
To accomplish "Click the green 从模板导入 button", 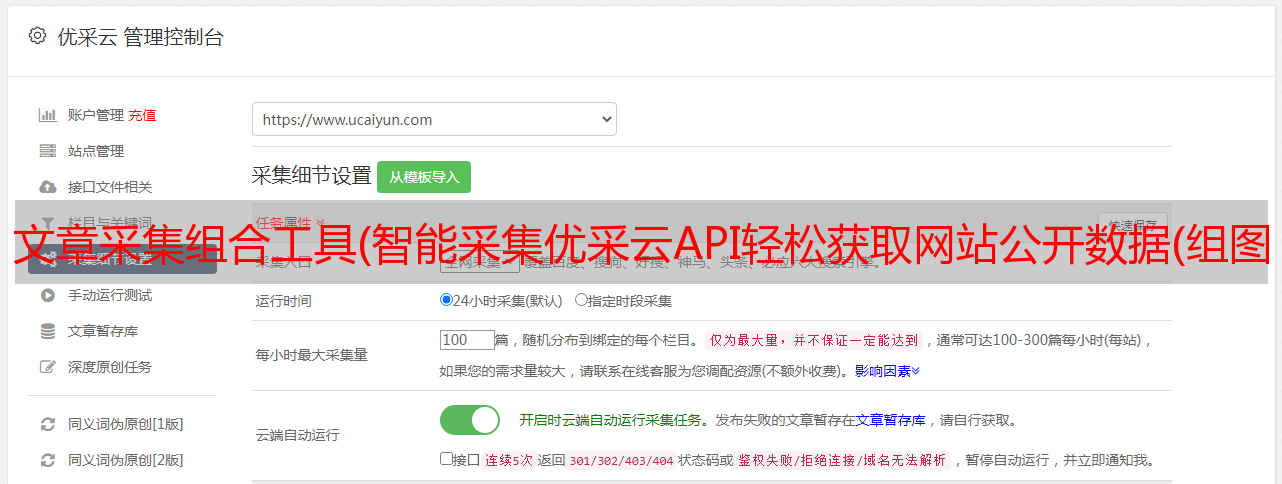I will pyautogui.click(x=424, y=177).
